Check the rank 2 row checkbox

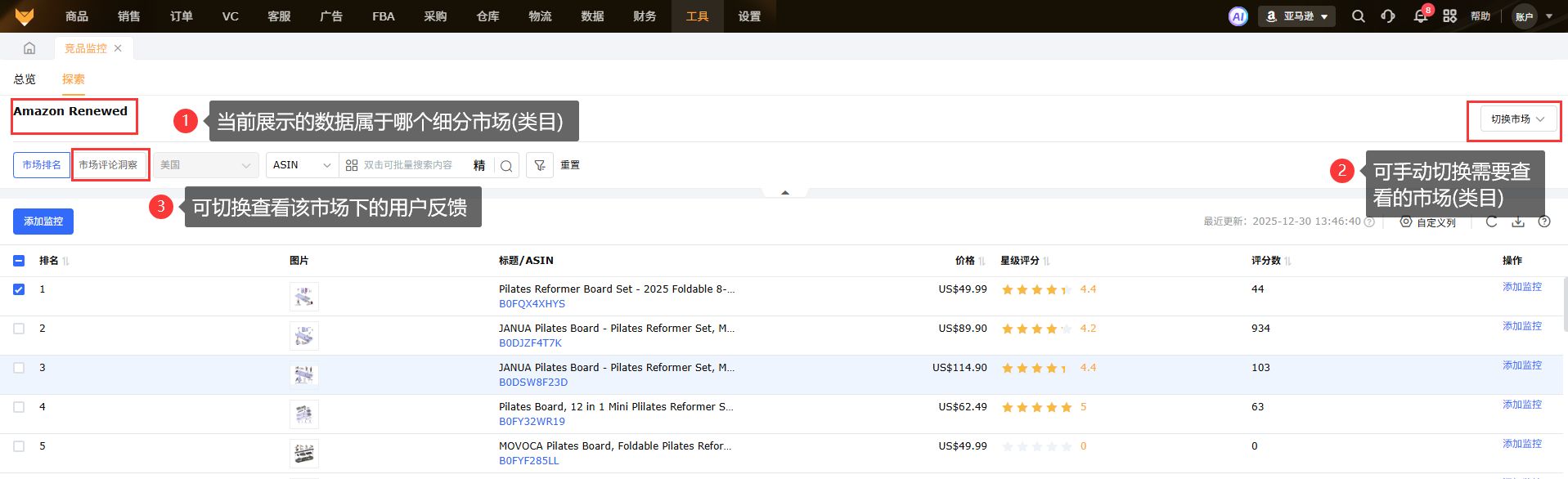point(19,329)
